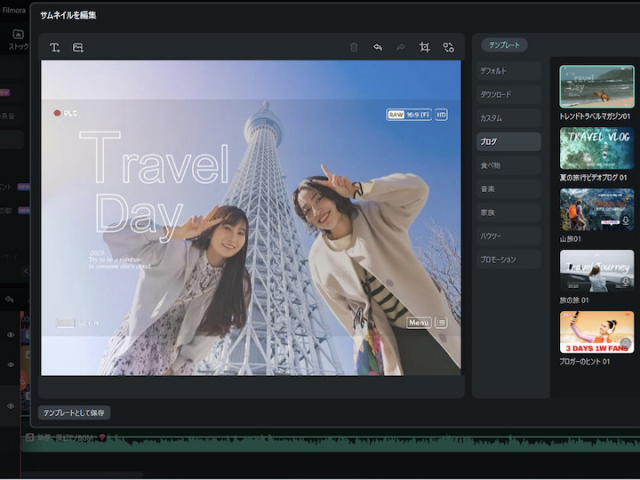This screenshot has height=480, width=640.
Task: Click テンプレートとして保存 button
Action: [x=74, y=412]
